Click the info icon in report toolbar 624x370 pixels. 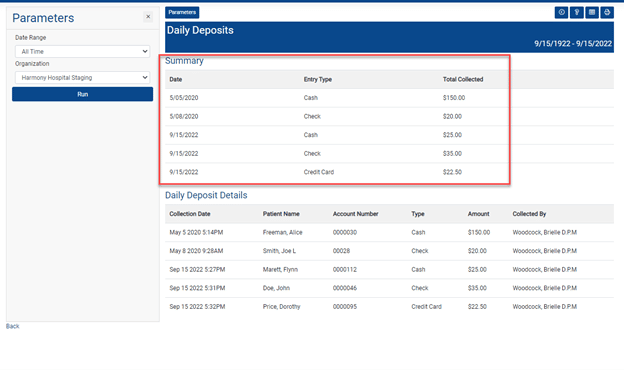(561, 12)
